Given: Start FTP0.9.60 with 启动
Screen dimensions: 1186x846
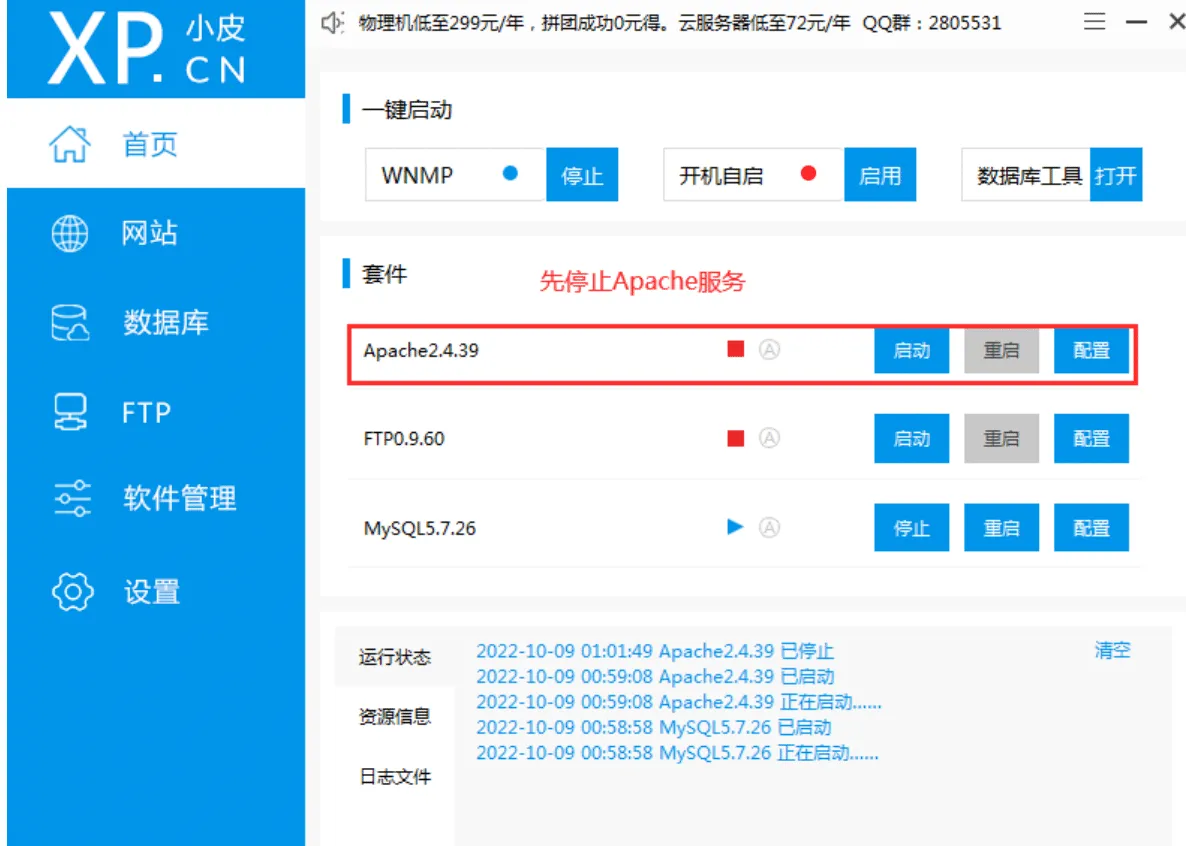Looking at the screenshot, I should tap(911, 438).
